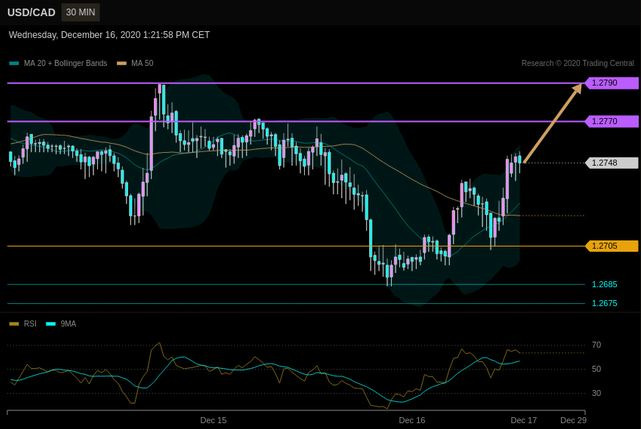Image resolution: width=641 pixels, height=429 pixels.
Task: Click the MA 20 + Bollinger Bands legend label
Action: pyautogui.click(x=65, y=63)
